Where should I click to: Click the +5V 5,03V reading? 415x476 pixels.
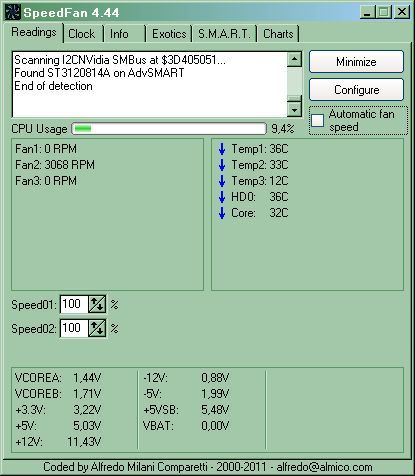tap(58, 426)
